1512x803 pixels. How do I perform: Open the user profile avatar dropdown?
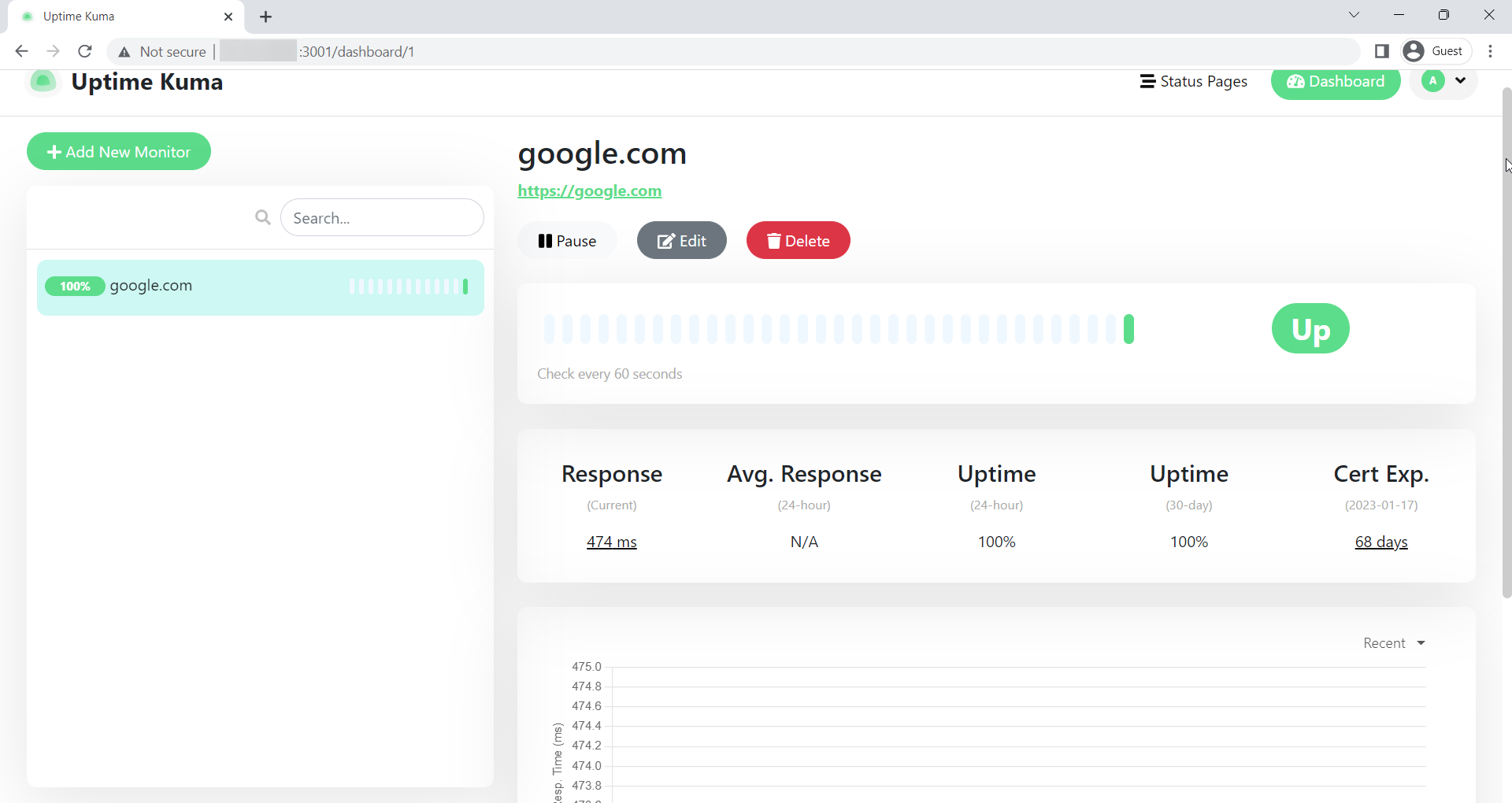[x=1443, y=81]
